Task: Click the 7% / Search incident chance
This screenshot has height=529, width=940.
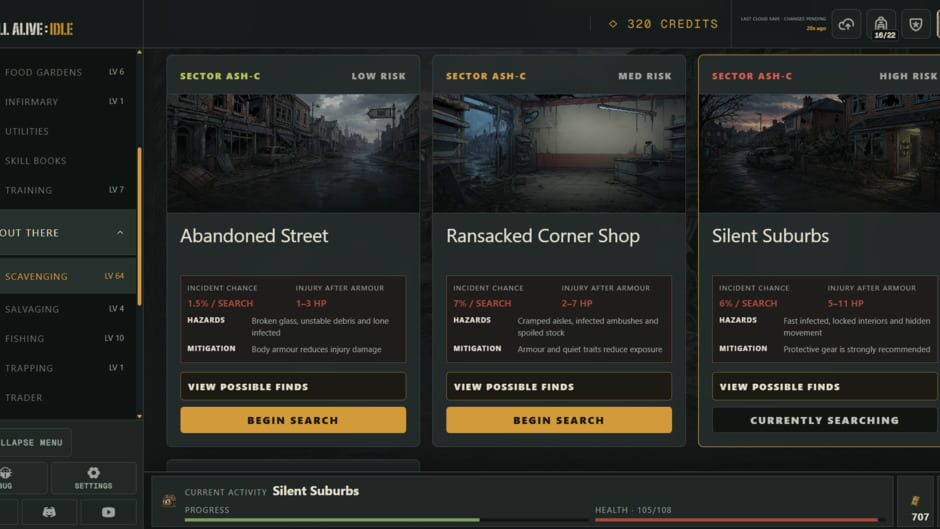Action: [482, 303]
